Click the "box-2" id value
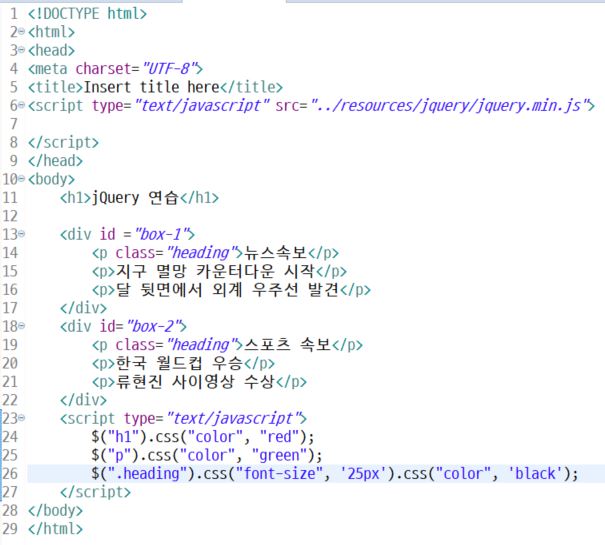The width and height of the screenshot is (605, 545). point(154,327)
